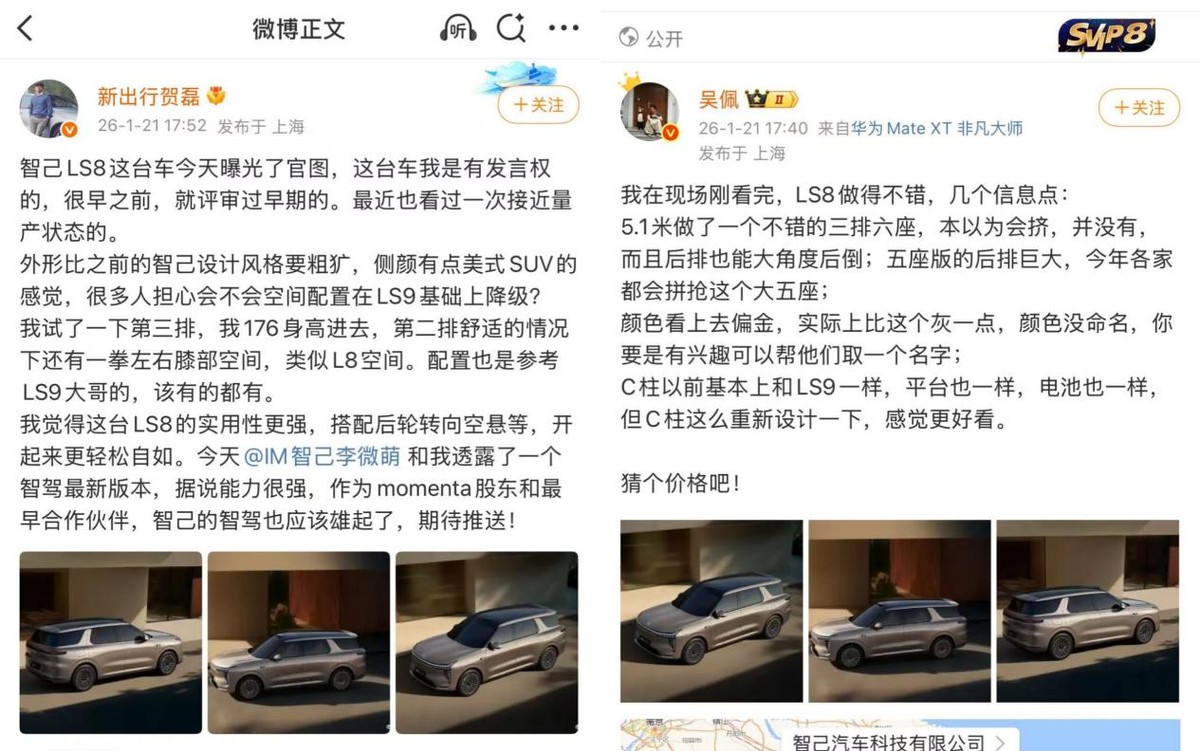Open the search refresh icon in header
This screenshot has width=1200, height=751.
click(511, 28)
